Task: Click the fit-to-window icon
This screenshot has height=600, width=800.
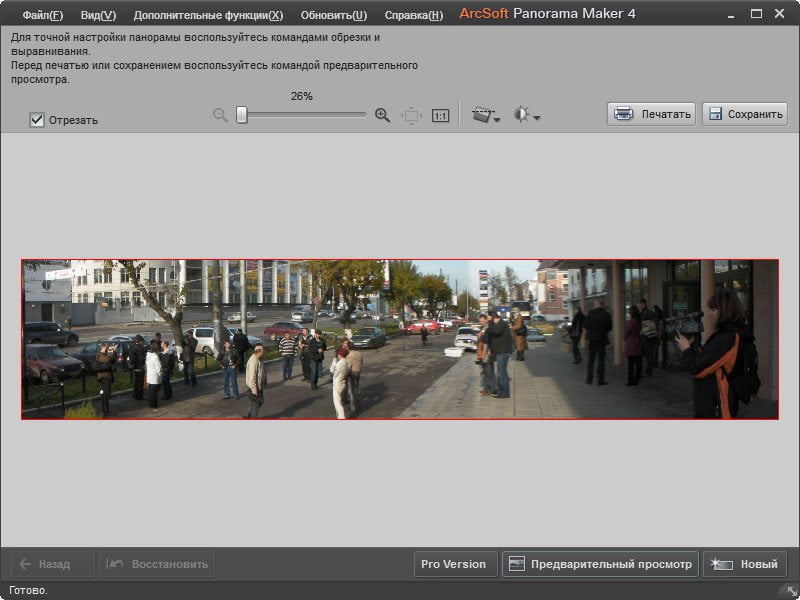Action: [411, 115]
